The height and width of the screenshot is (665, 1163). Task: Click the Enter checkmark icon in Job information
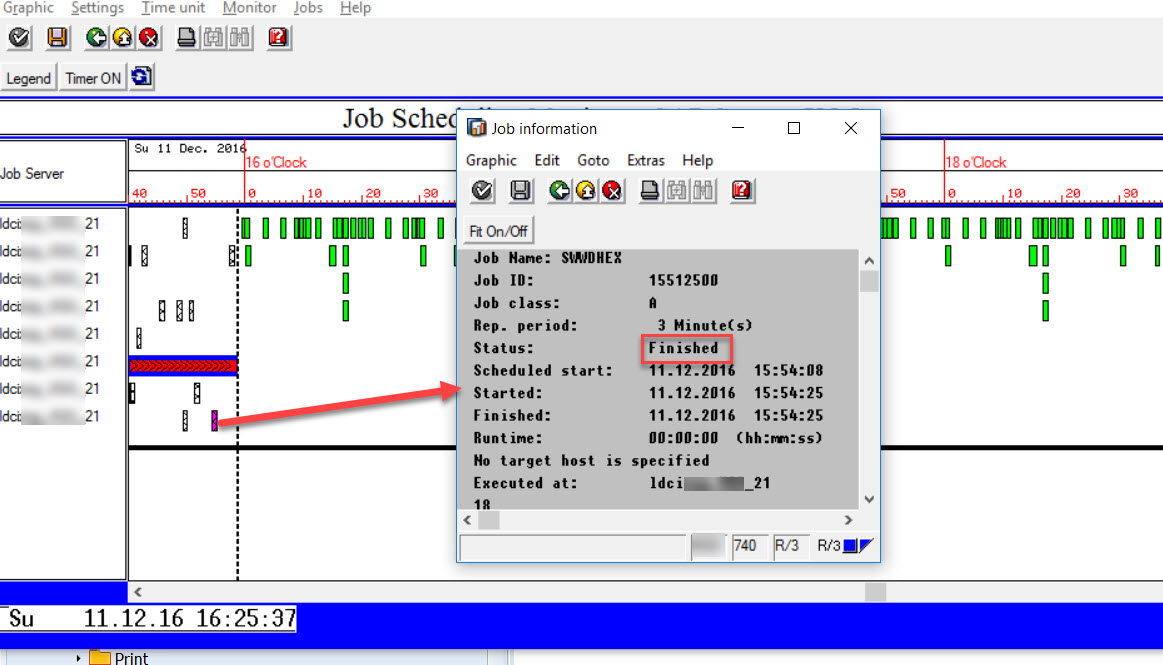481,190
